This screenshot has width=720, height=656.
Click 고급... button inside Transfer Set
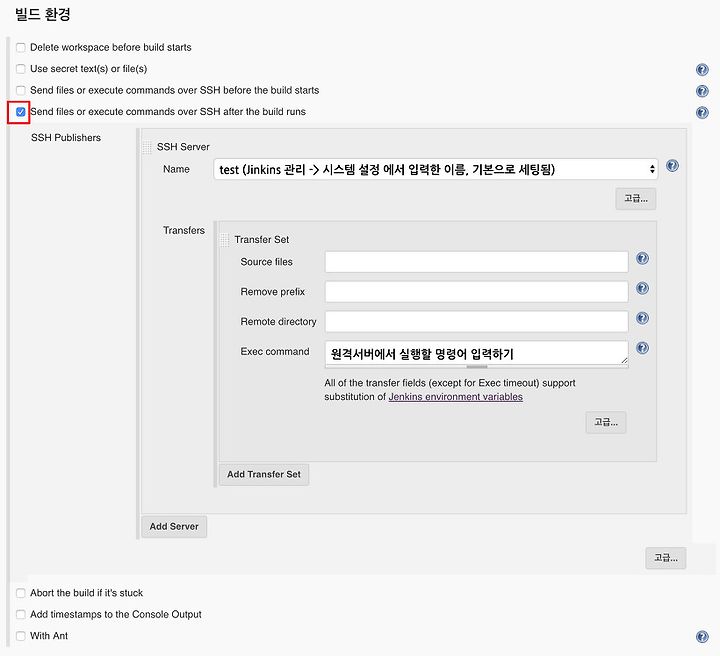[x=606, y=422]
